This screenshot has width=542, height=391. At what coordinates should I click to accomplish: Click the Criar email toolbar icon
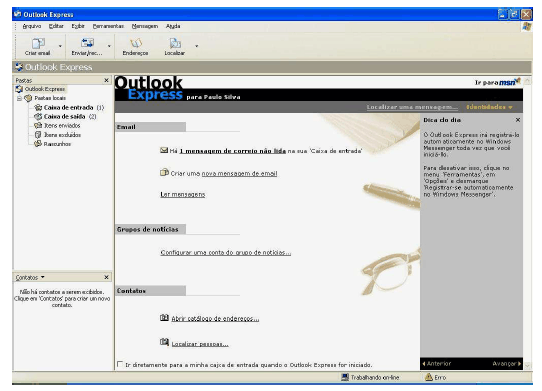[38, 43]
